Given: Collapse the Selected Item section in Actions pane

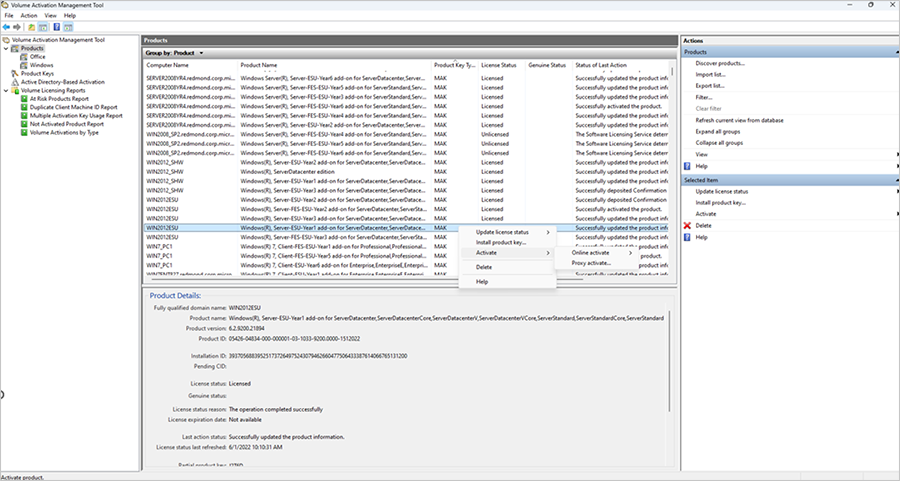Looking at the screenshot, I should [x=897, y=180].
